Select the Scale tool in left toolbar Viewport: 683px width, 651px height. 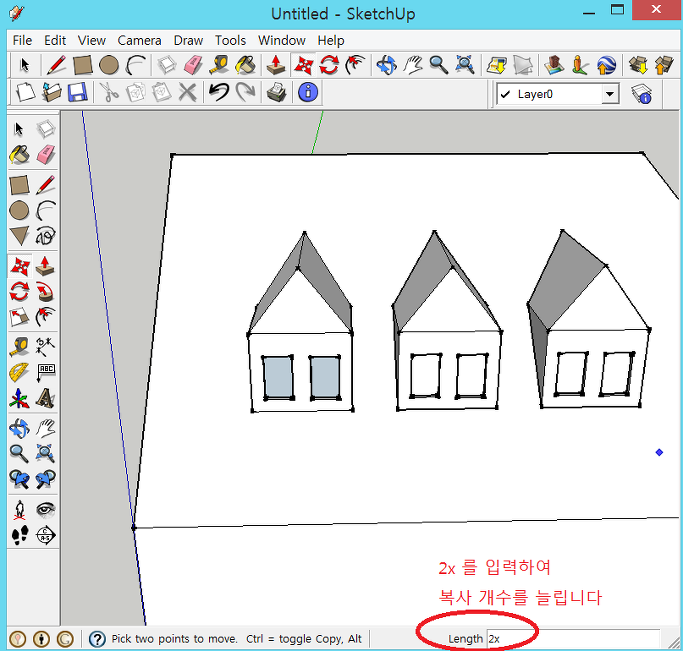point(20,317)
